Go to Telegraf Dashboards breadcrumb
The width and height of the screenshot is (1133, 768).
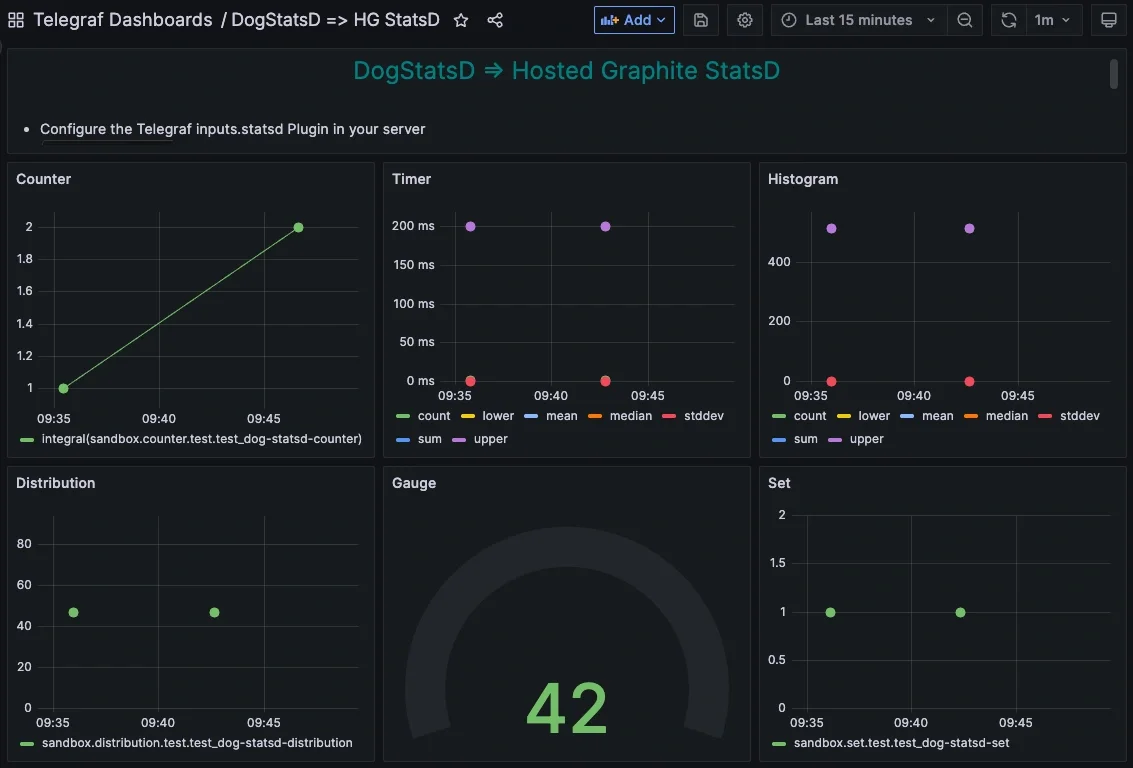pos(122,19)
